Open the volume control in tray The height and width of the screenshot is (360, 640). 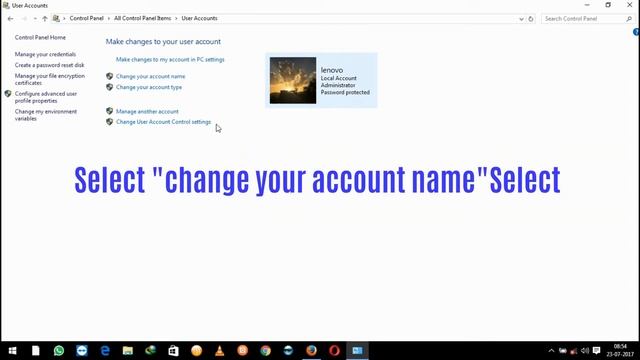tap(585, 351)
